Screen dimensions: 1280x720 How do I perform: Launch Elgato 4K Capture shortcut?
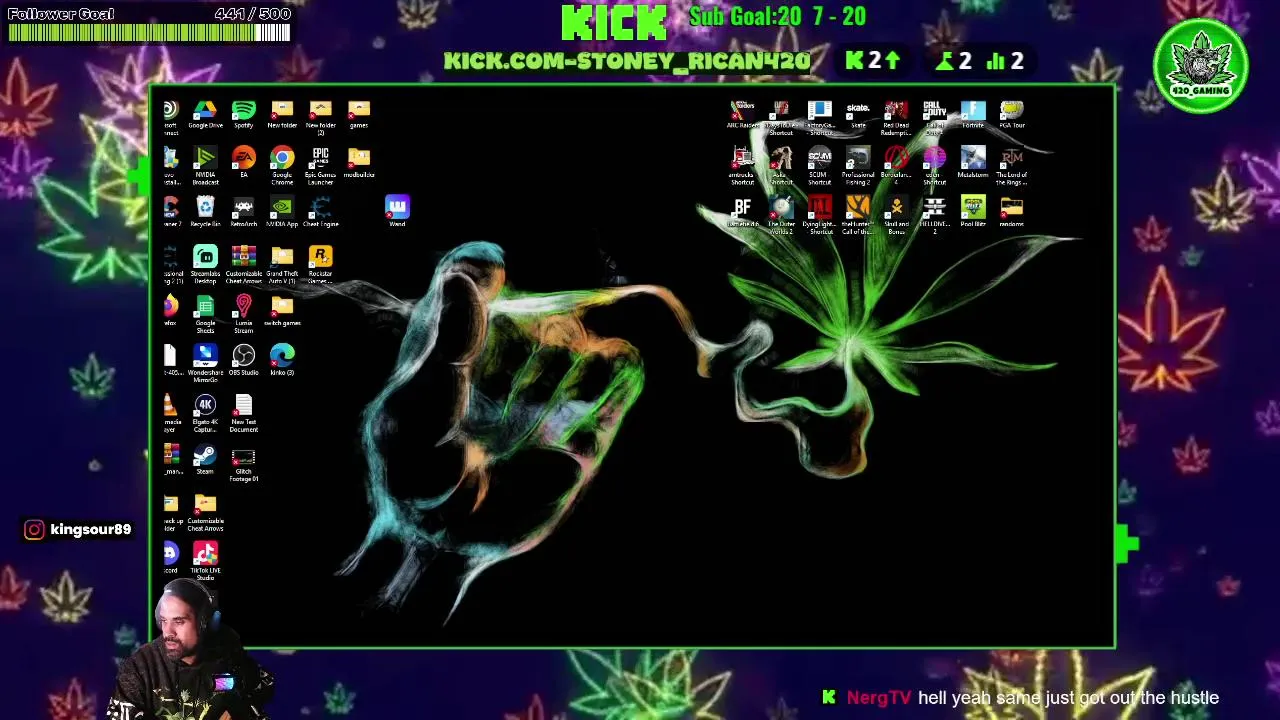point(205,414)
